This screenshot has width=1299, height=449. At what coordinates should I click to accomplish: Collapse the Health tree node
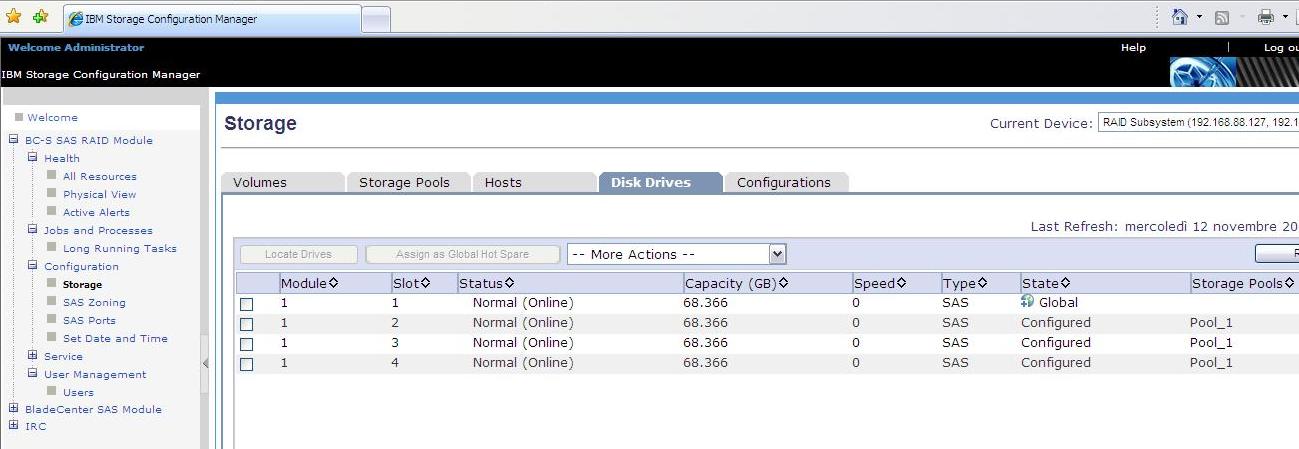[32, 158]
